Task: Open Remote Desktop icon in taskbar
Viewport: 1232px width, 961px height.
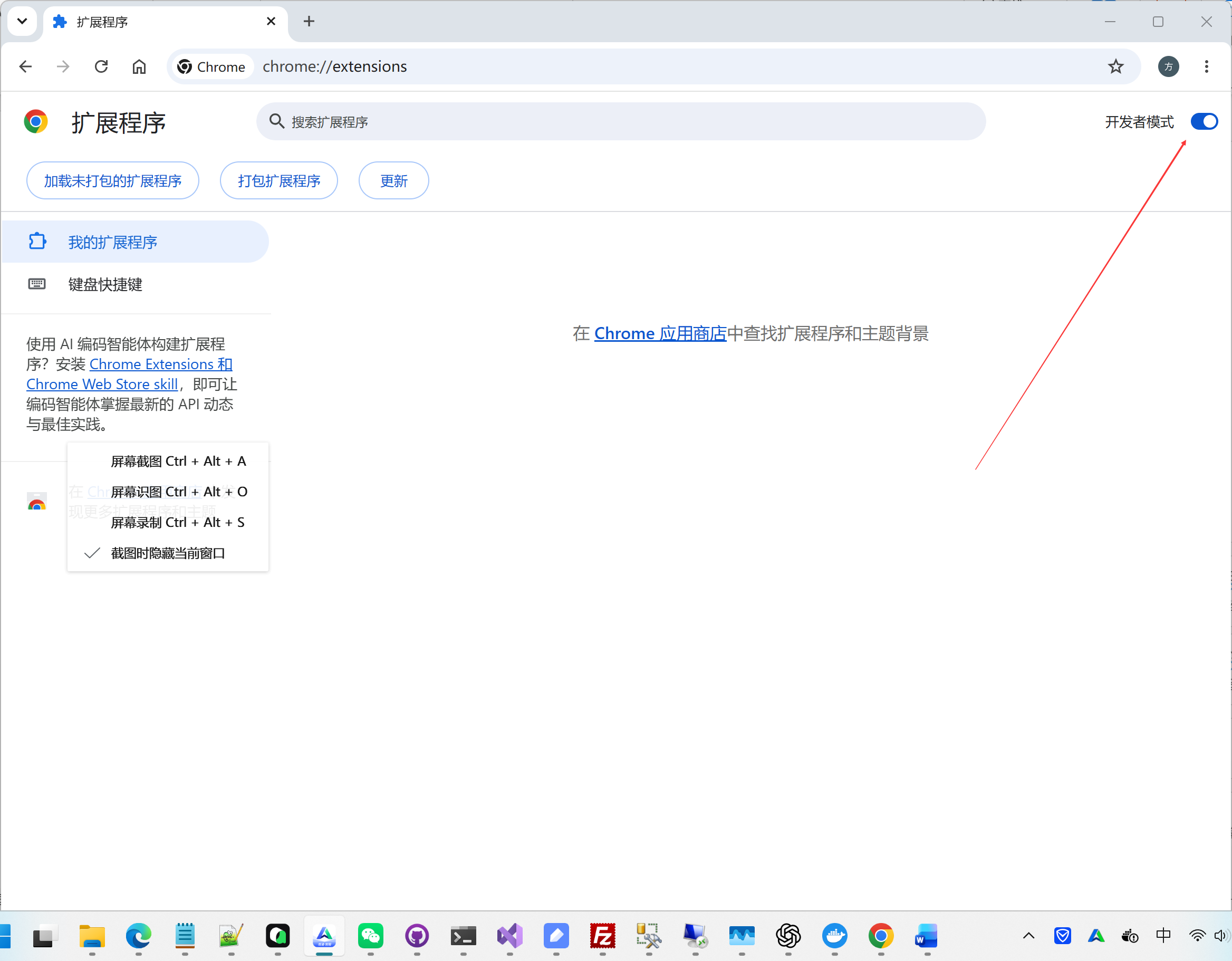Action: click(695, 937)
